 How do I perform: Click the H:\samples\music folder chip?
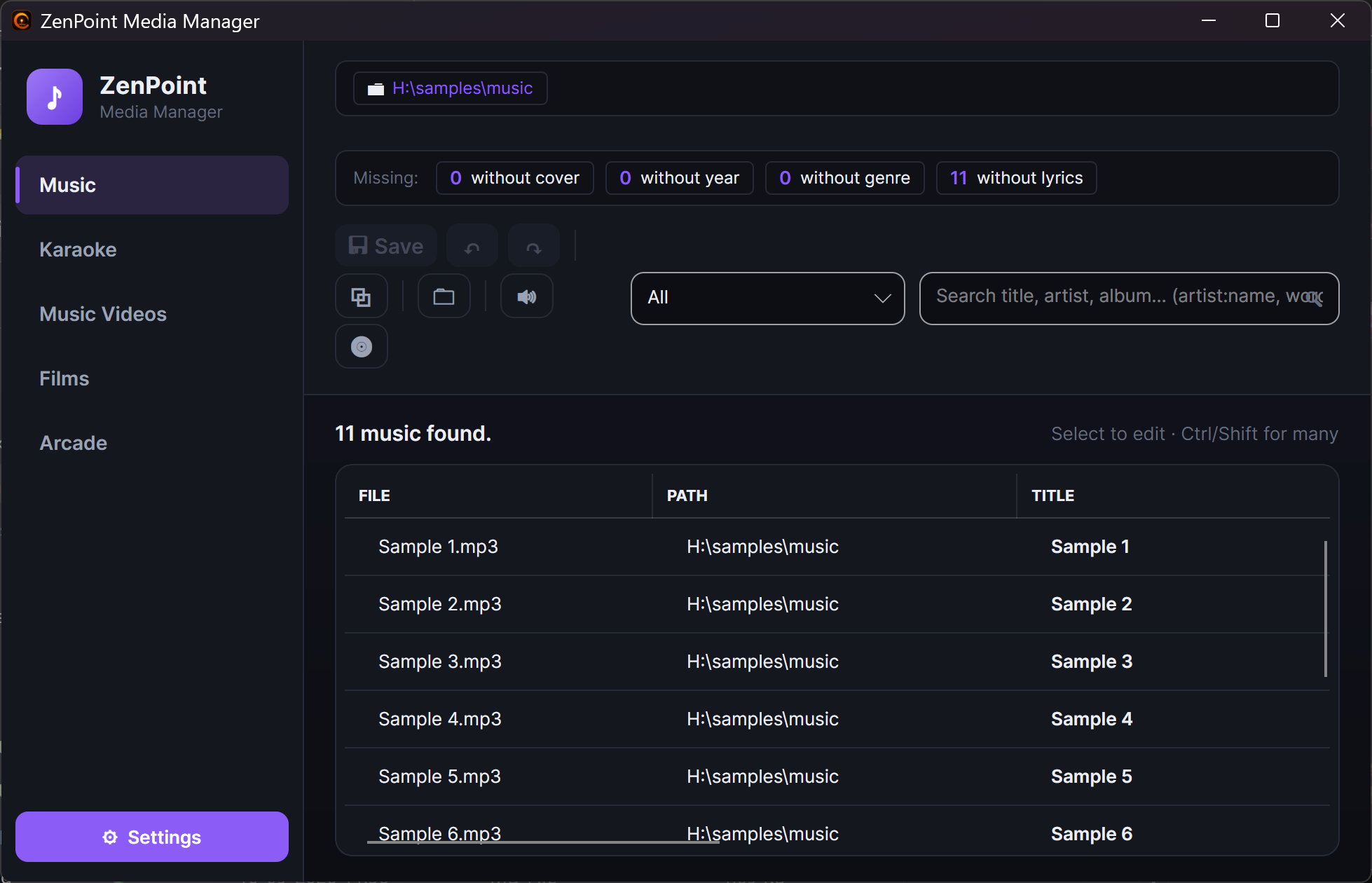coord(451,88)
